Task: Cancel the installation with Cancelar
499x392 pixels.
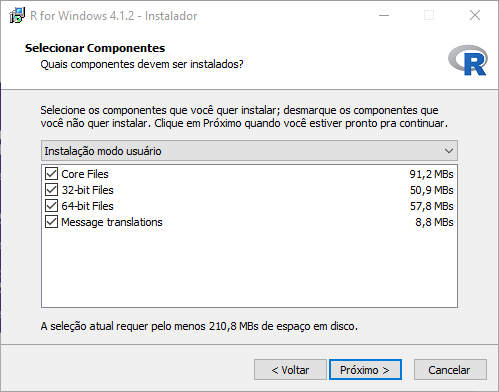Action: 450,370
